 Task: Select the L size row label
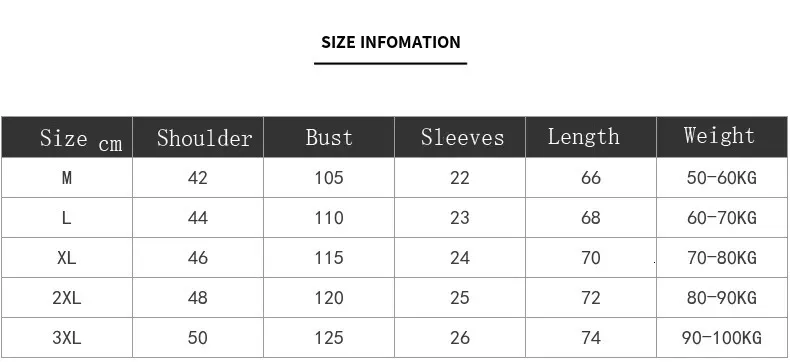[x=67, y=218]
